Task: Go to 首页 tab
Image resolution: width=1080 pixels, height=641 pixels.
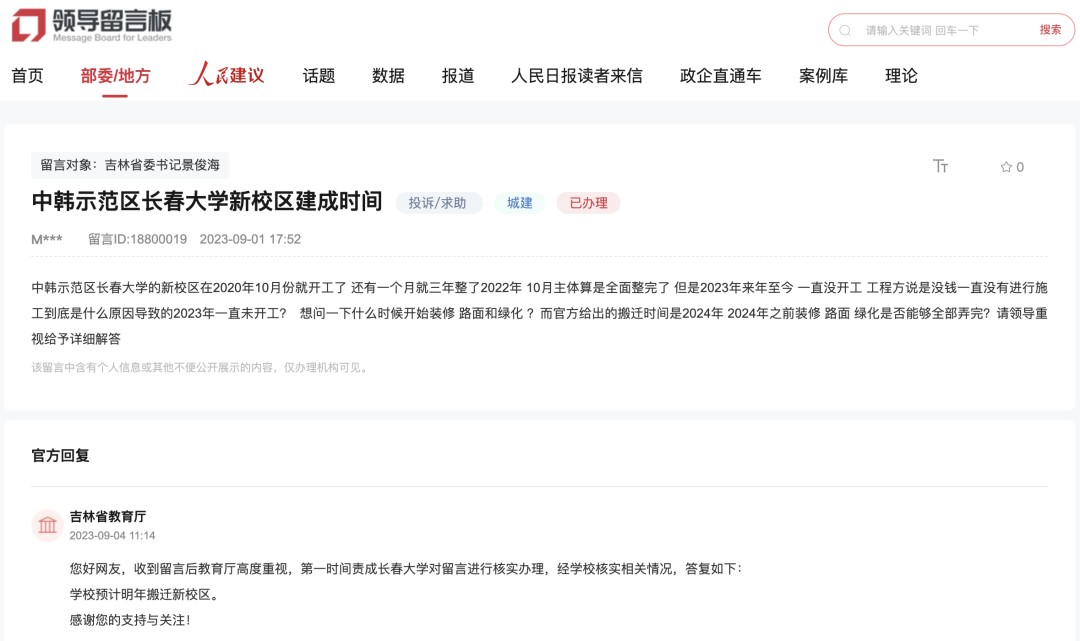Action: tap(28, 76)
